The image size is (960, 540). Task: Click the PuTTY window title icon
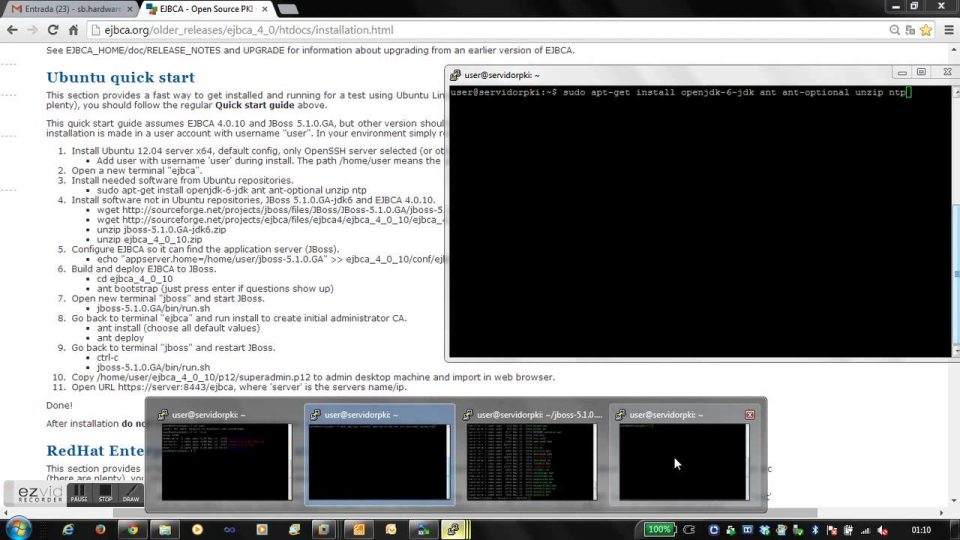(455, 75)
